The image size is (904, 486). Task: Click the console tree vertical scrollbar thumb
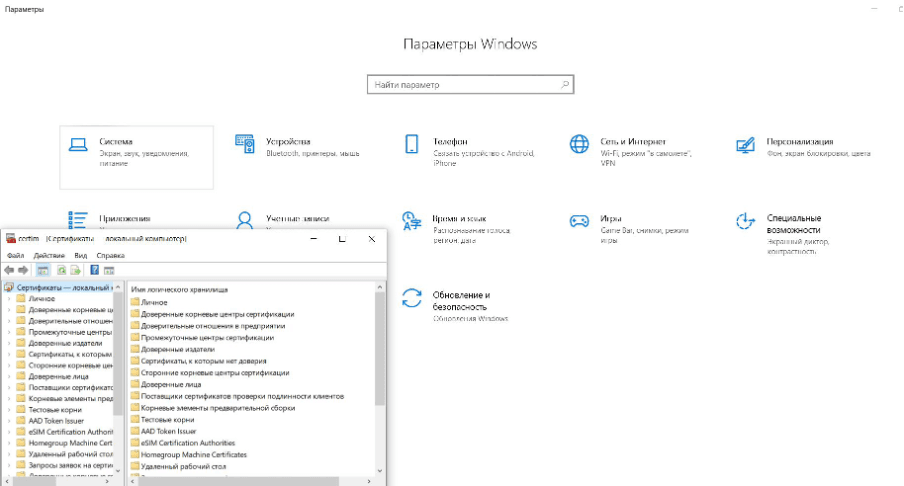[118, 354]
